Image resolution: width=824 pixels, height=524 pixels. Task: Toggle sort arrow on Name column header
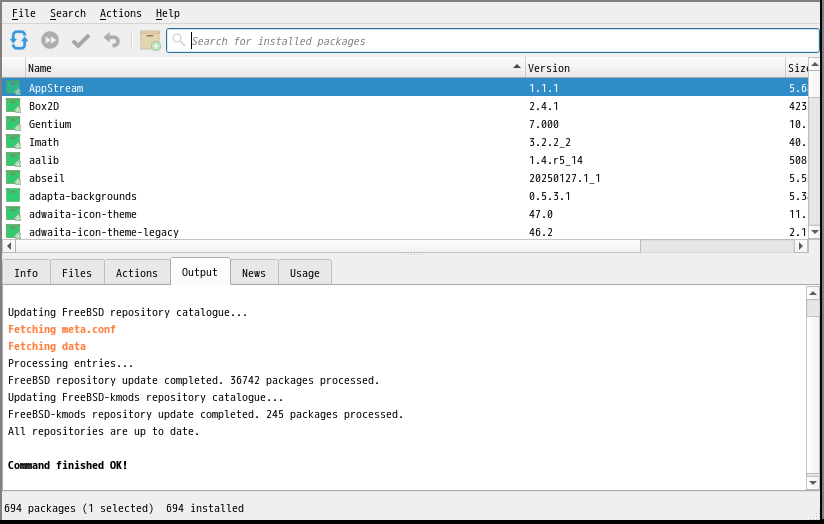point(517,67)
